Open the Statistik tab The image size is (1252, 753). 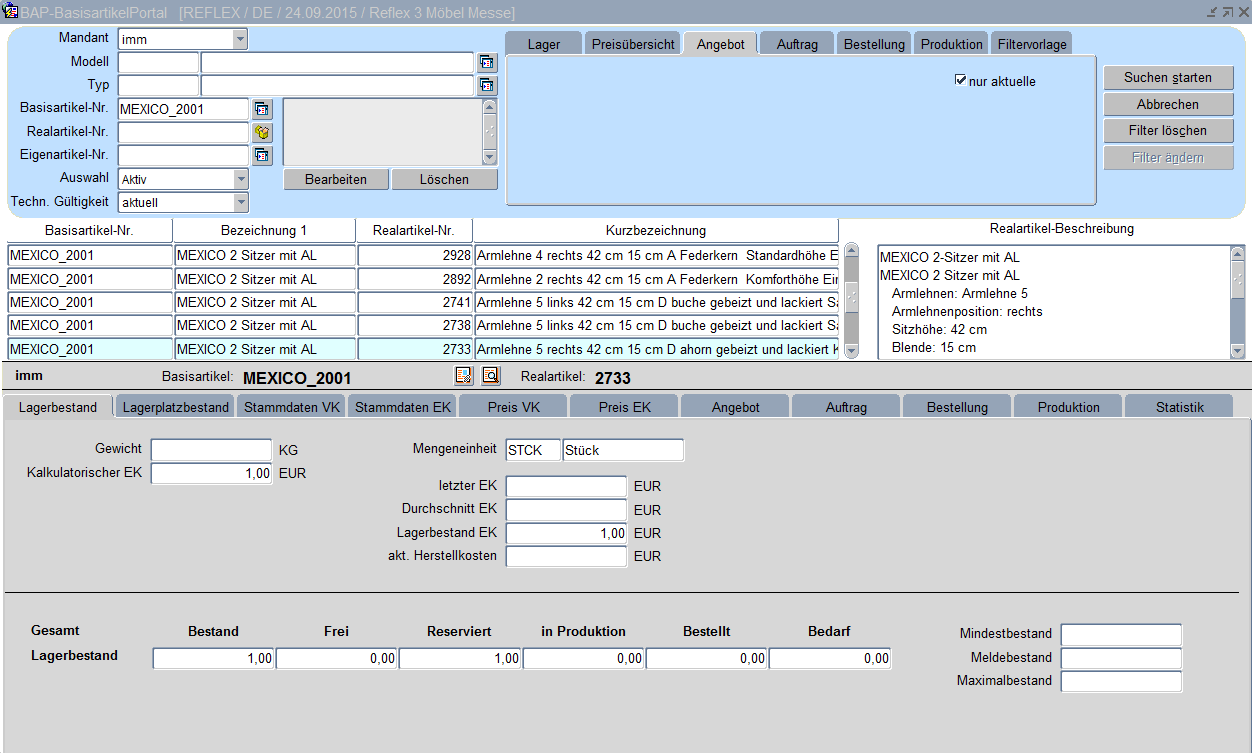1179,407
